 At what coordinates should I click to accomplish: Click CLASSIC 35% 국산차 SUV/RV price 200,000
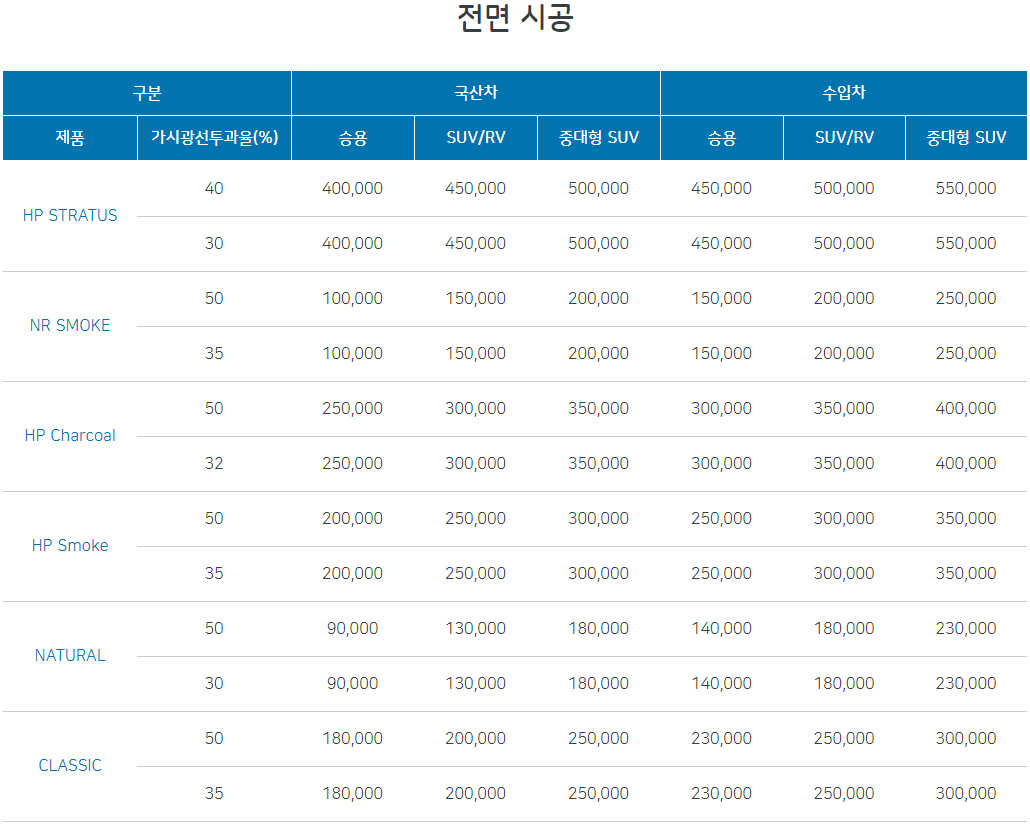pos(476,793)
